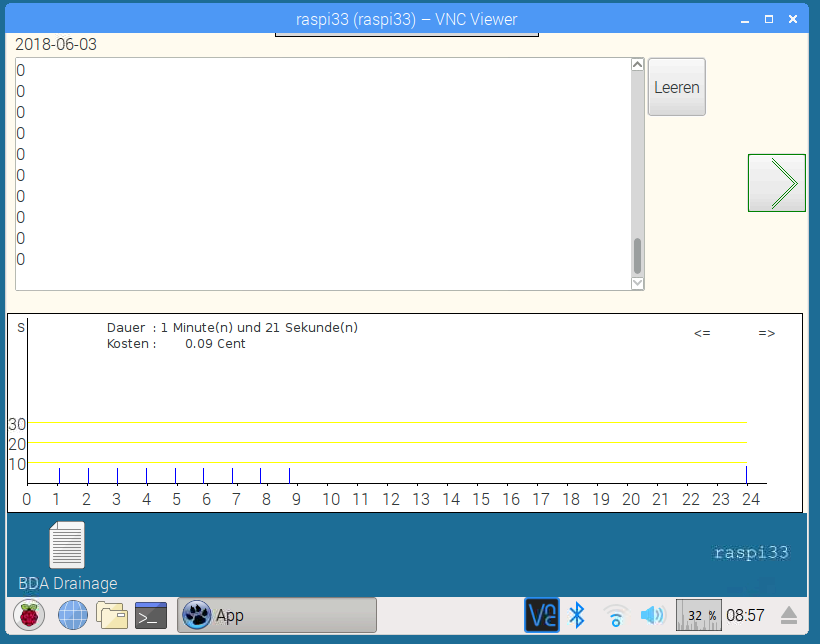Image resolution: width=820 pixels, height=644 pixels.
Task: Click the down arrow of the list scrollbar
Action: click(637, 284)
